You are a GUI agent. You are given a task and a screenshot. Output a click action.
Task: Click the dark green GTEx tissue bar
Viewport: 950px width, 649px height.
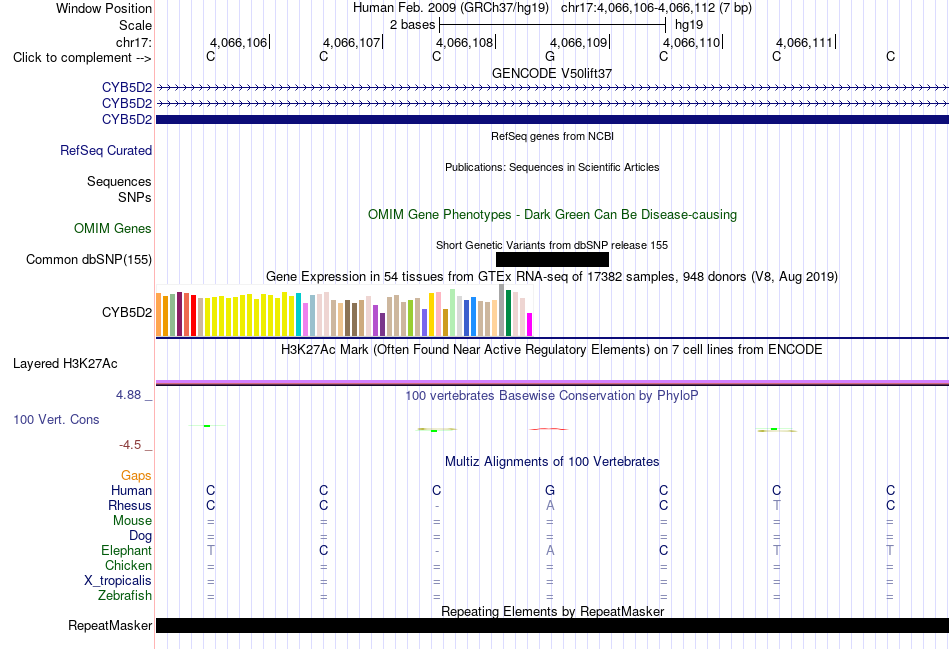[x=509, y=313]
